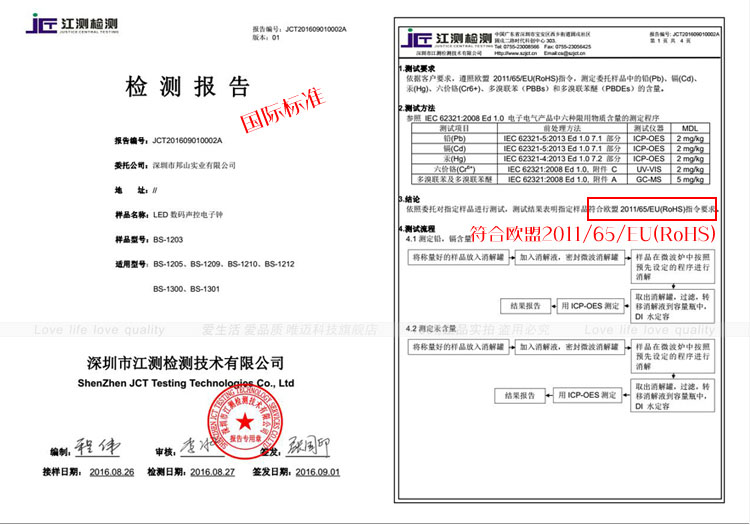Image resolution: width=750 pixels, height=525 pixels.
Task: Click 将称量好的样品放入消解罐 box in section 4.1
Action: 458,257
